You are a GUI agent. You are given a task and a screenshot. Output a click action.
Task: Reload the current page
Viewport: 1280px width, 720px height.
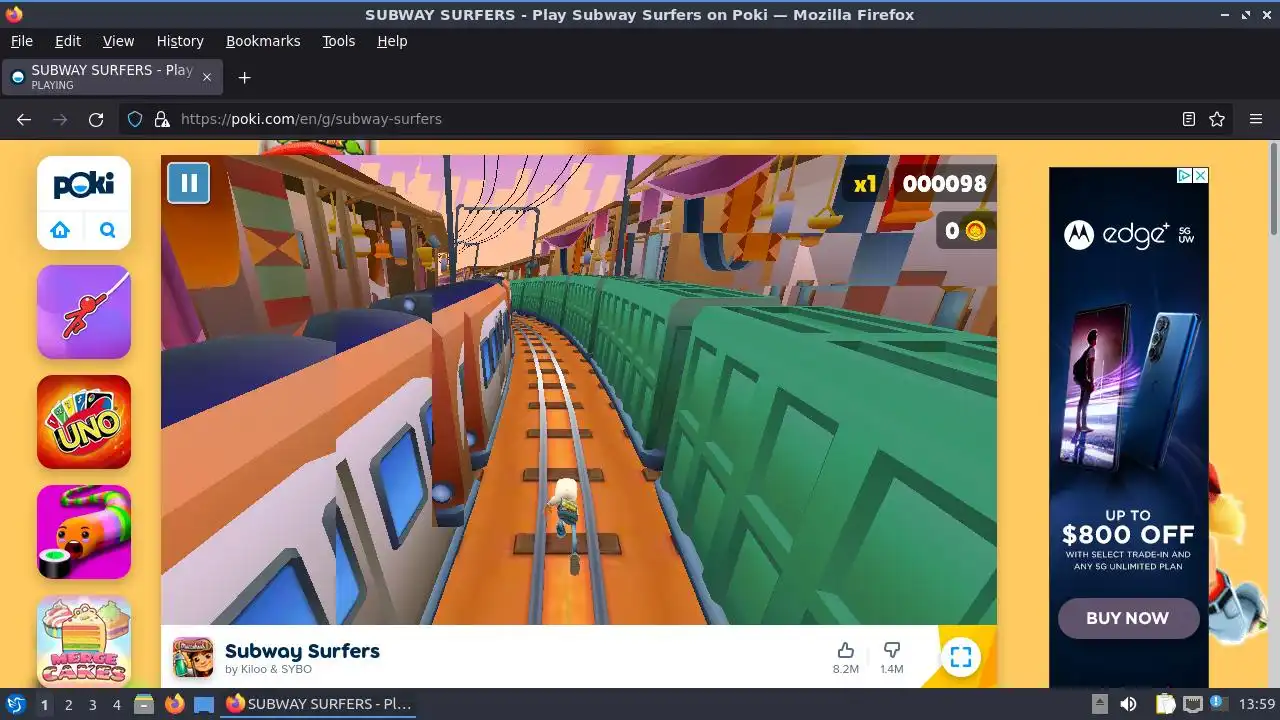[x=96, y=119]
